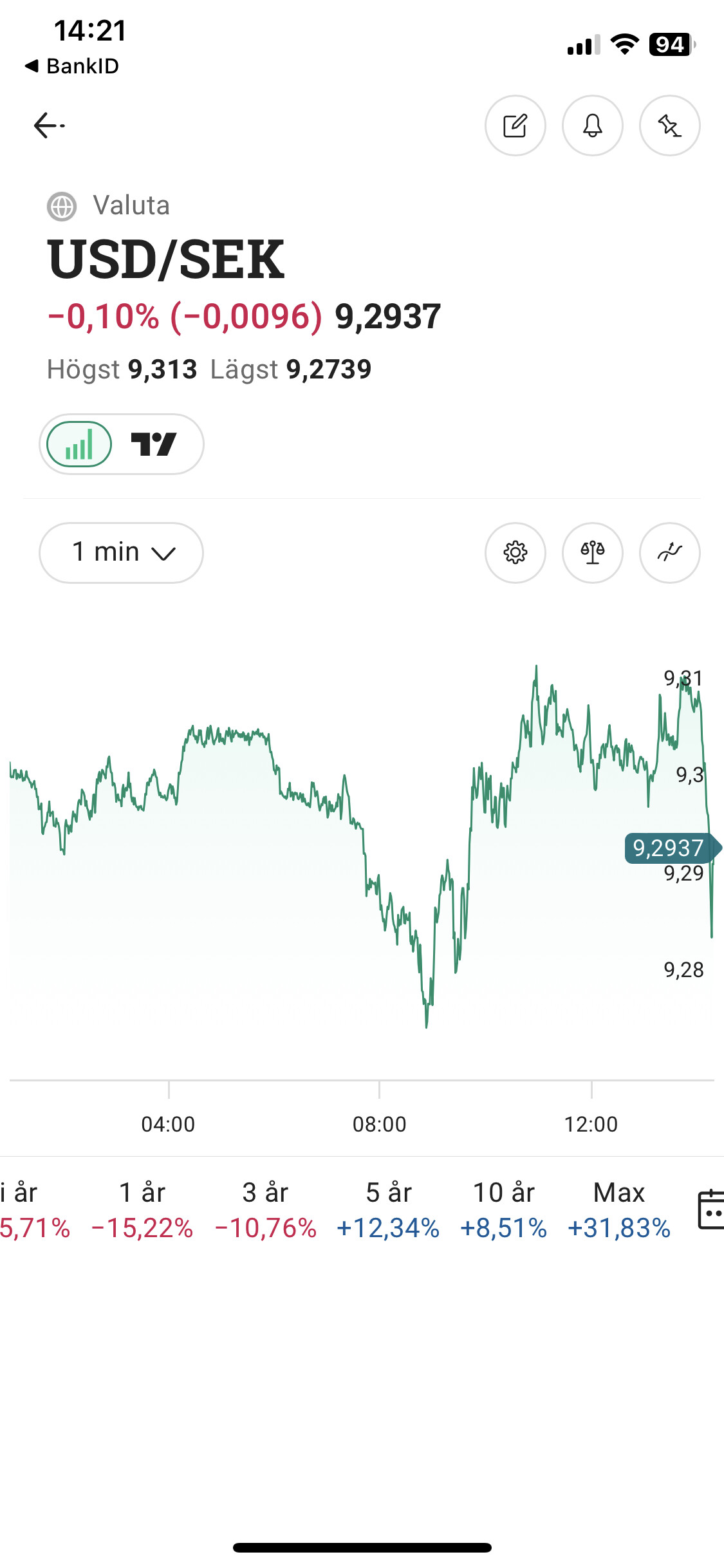Switch to simple bar chart mode
724x1568 pixels.
click(79, 444)
